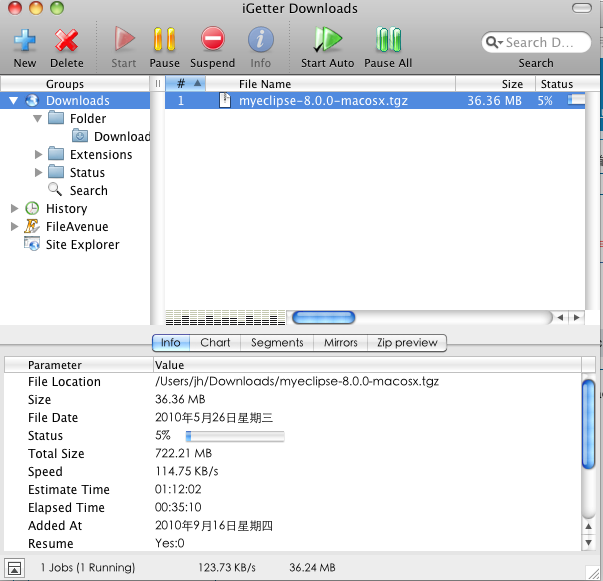
Task: Click the Start play icon
Action: pos(124,39)
